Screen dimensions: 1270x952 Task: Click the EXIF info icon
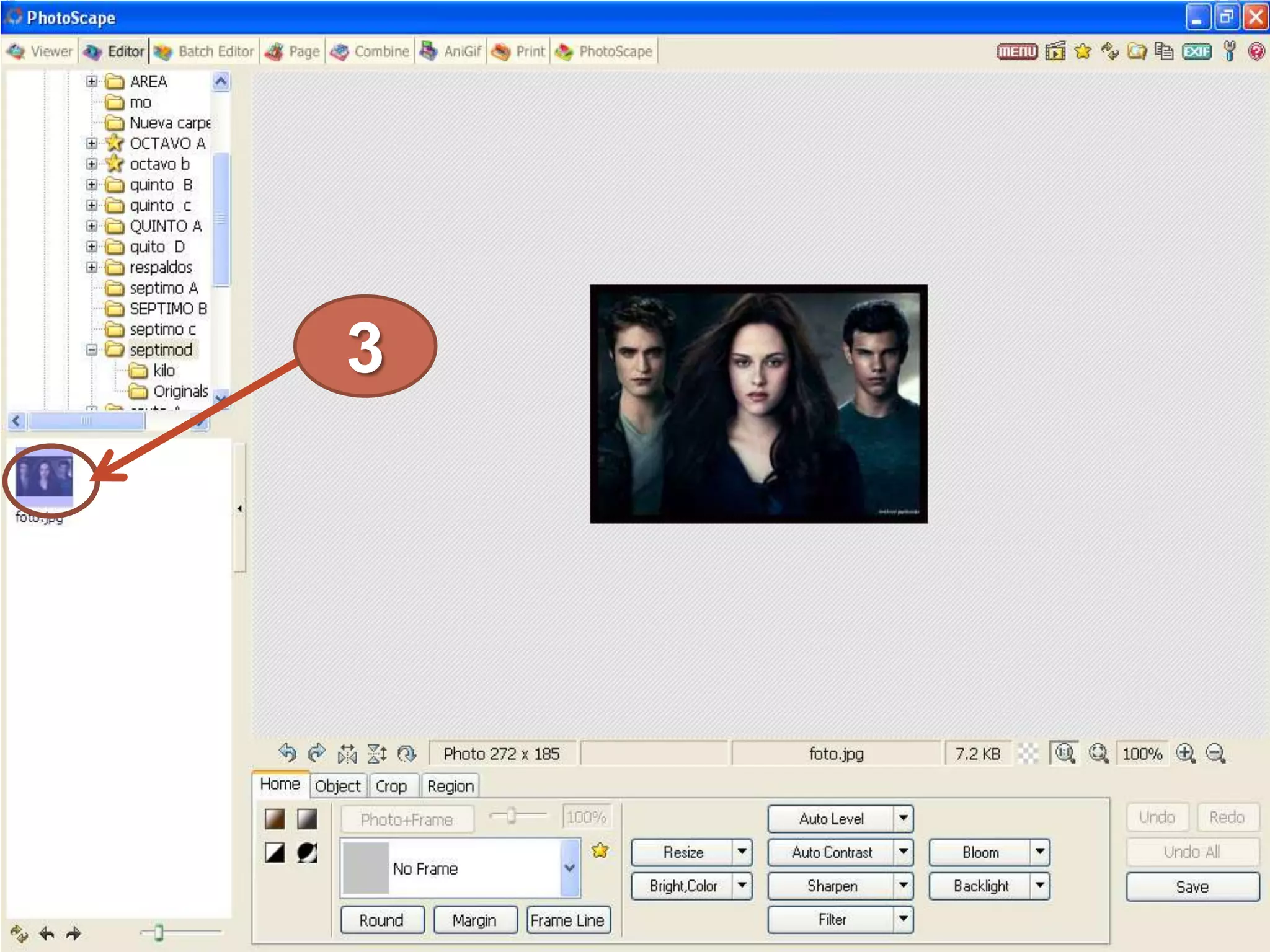coord(1196,51)
